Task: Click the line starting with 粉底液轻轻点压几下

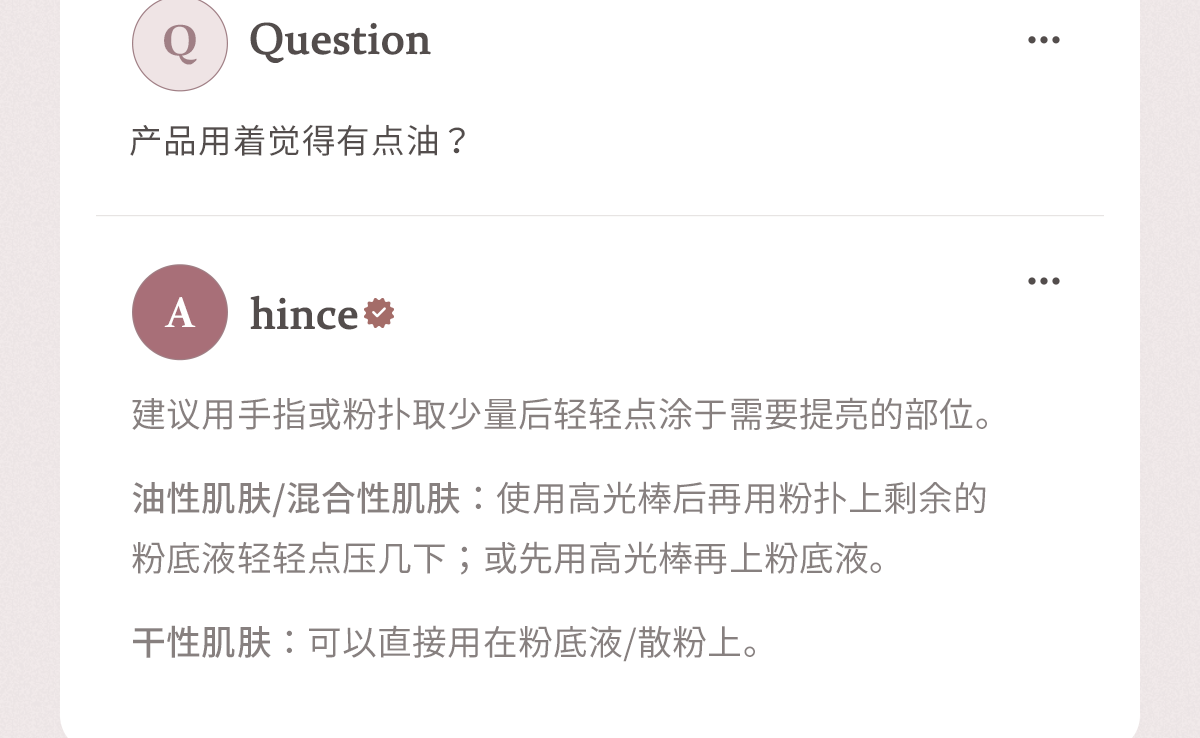Action: pyautogui.click(x=511, y=558)
